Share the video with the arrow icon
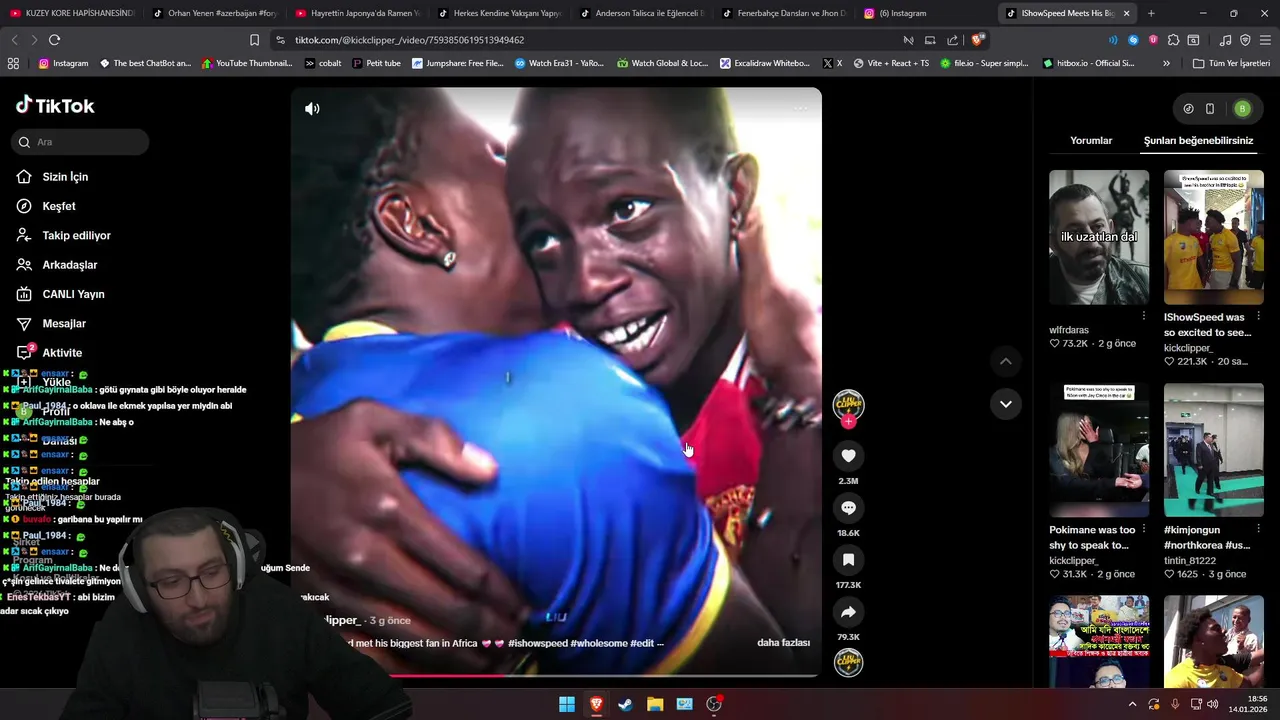The height and width of the screenshot is (720, 1280). 848,612
